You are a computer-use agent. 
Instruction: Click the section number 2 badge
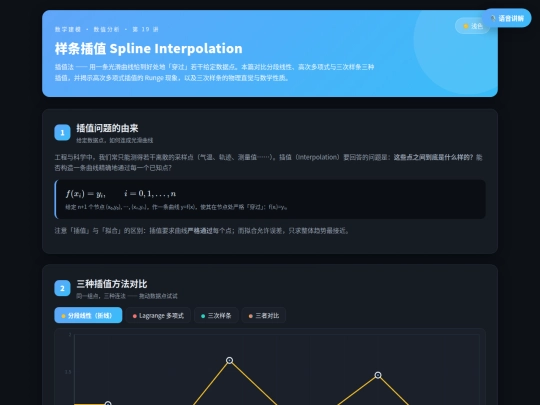(62, 288)
